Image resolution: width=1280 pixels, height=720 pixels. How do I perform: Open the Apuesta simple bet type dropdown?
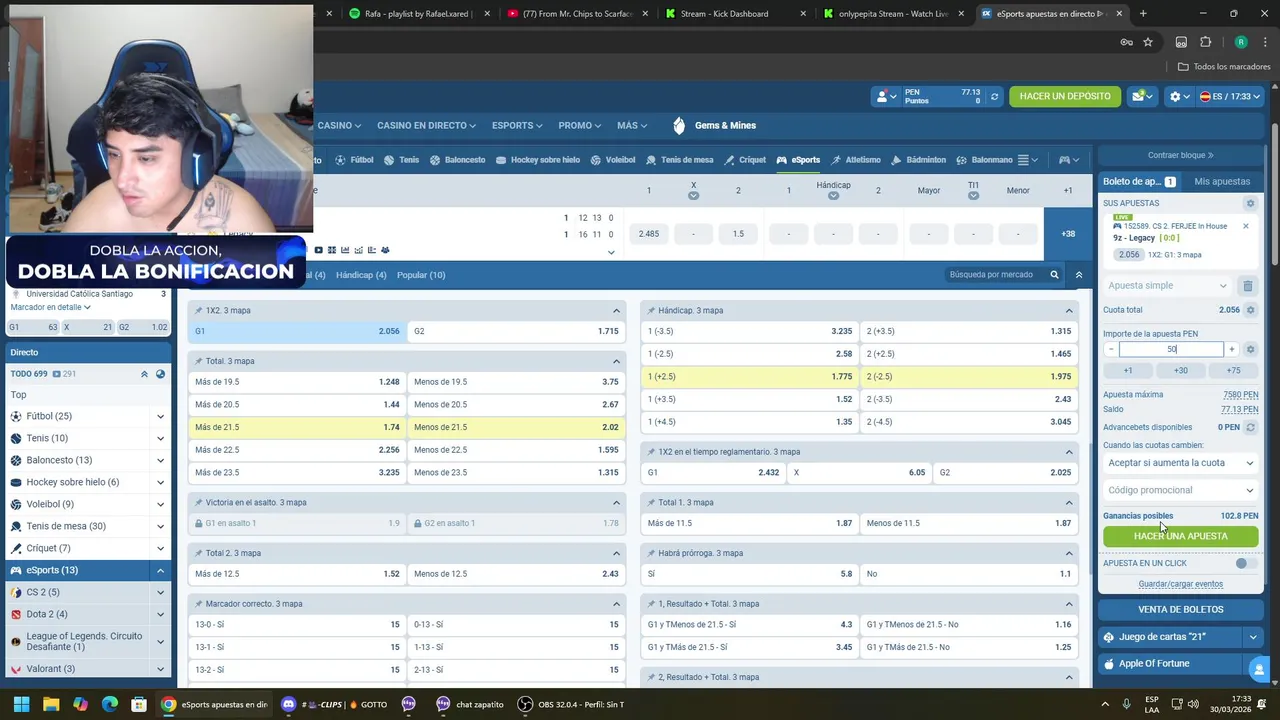point(1167,286)
